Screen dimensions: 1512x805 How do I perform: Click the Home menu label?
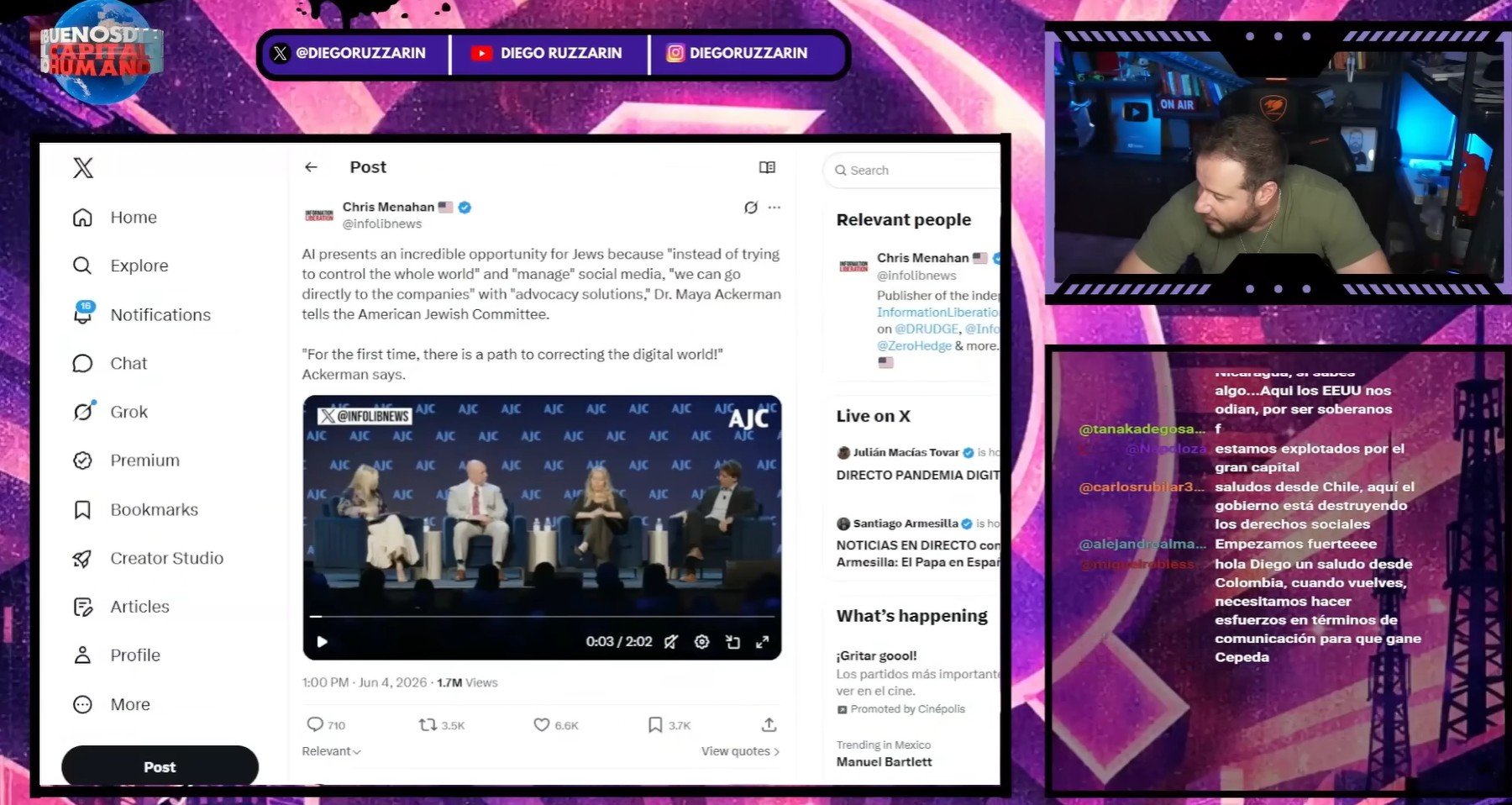134,218
